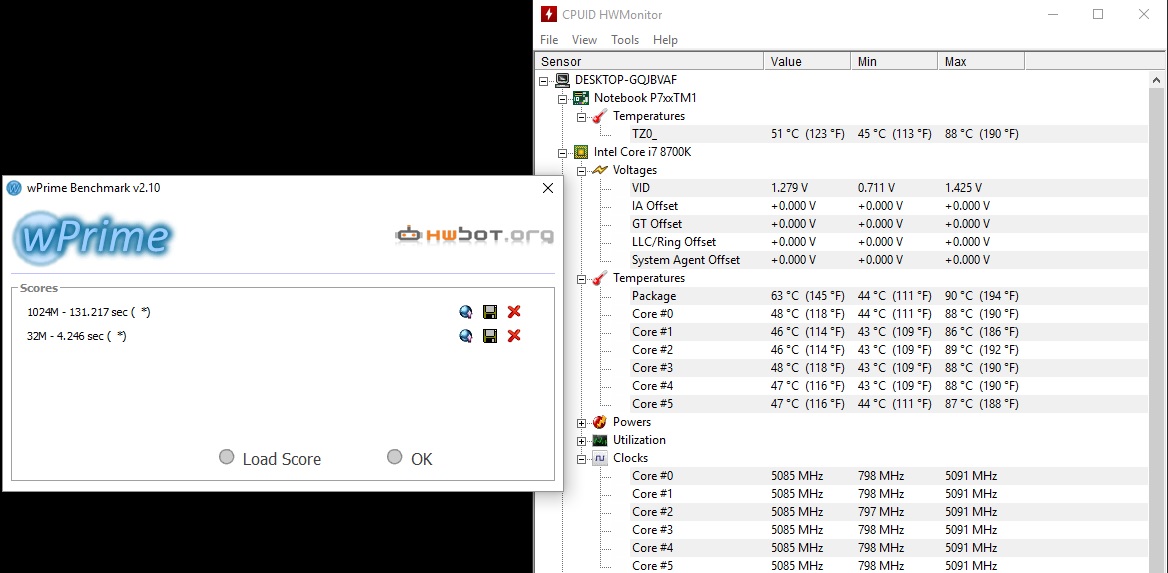1168x573 pixels.
Task: Expand the Powers section
Action: pos(582,422)
